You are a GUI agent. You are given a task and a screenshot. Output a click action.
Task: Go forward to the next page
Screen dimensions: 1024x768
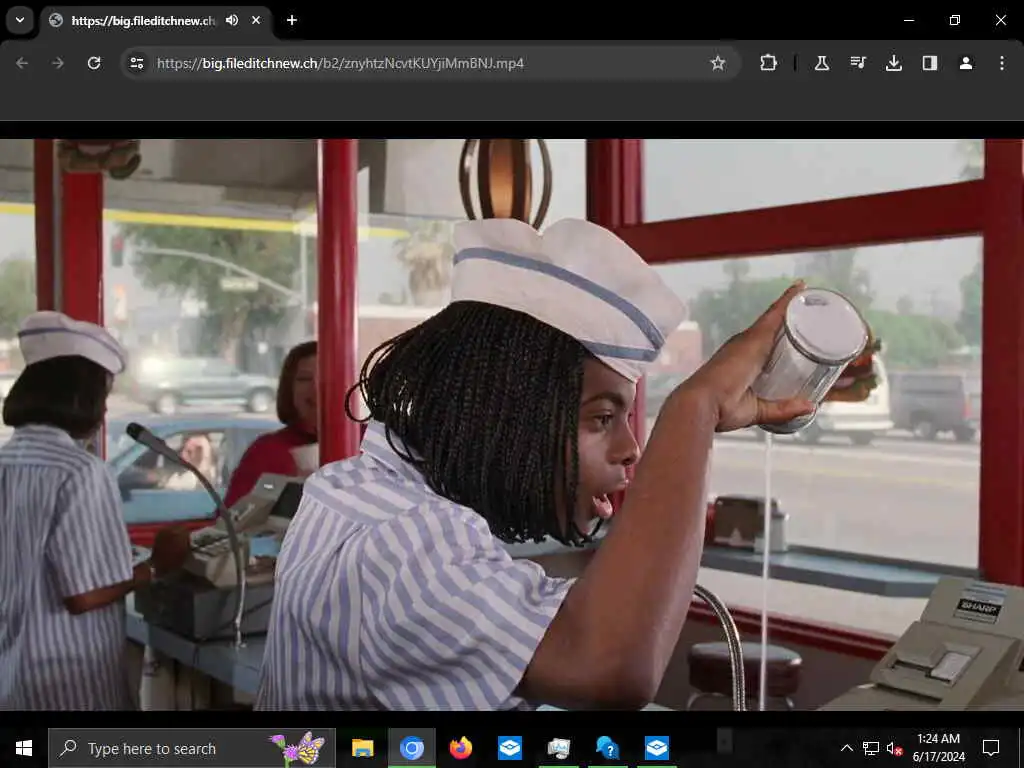(58, 63)
